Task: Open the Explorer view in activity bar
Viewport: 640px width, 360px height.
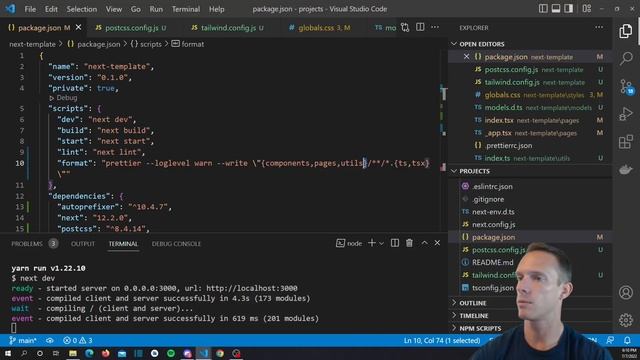Action: 626,31
